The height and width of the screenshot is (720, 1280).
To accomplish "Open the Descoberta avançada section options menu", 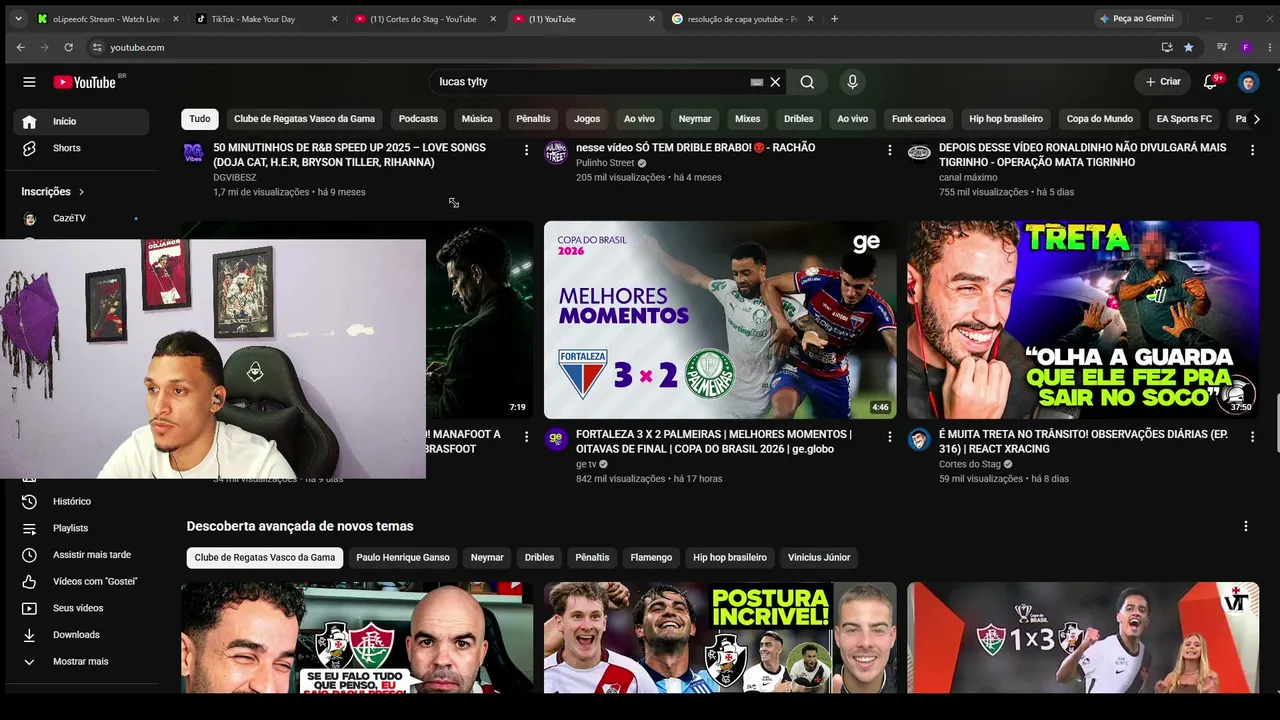I will (1246, 526).
